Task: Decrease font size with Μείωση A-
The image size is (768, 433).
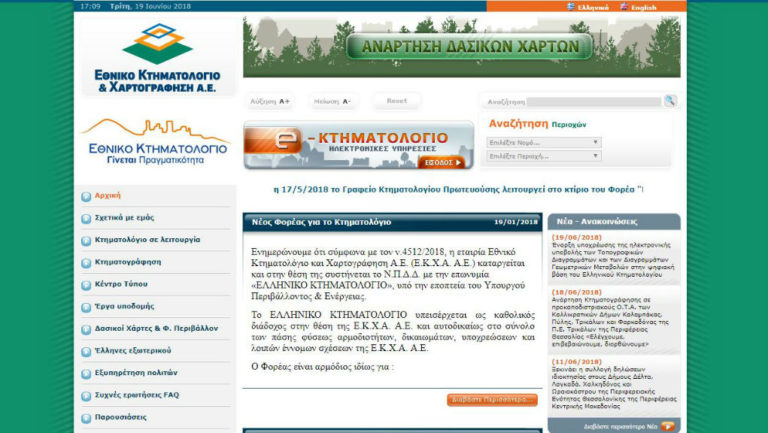Action: 333,101
